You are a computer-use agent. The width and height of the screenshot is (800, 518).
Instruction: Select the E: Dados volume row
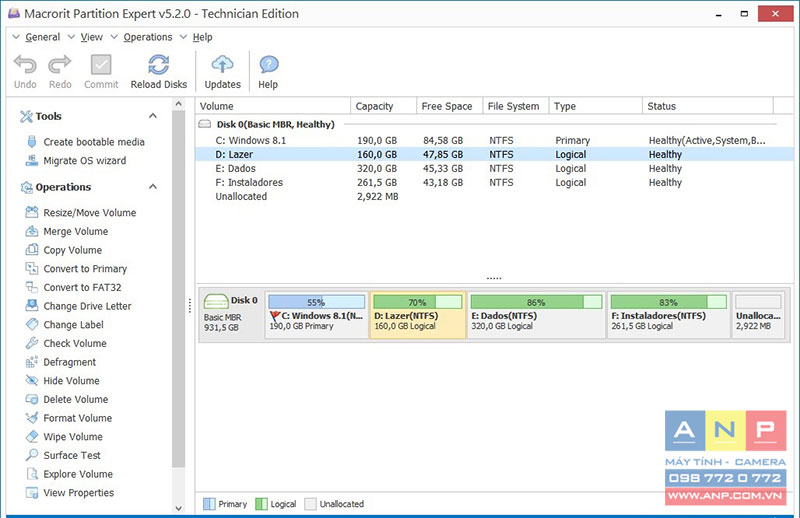tap(494, 168)
